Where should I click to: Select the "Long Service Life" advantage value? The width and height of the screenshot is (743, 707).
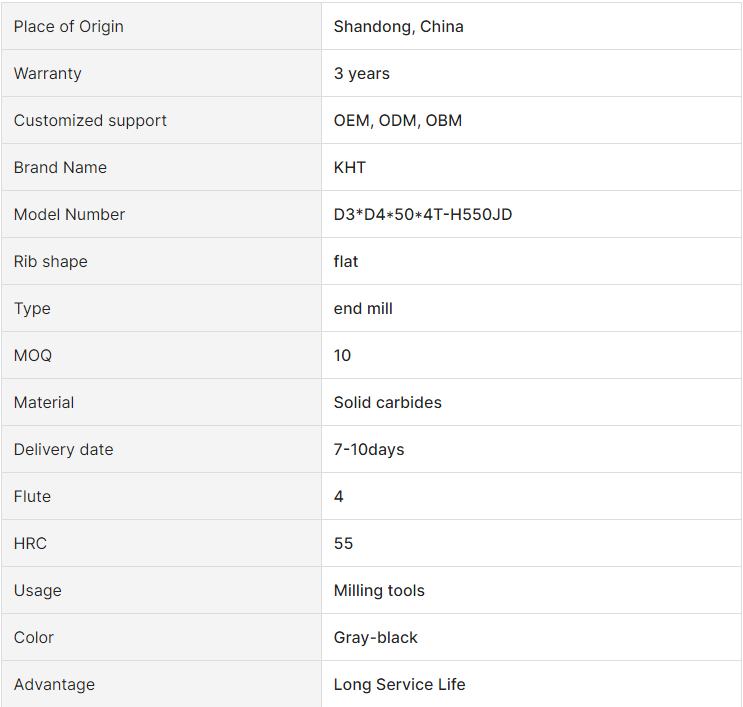click(399, 685)
